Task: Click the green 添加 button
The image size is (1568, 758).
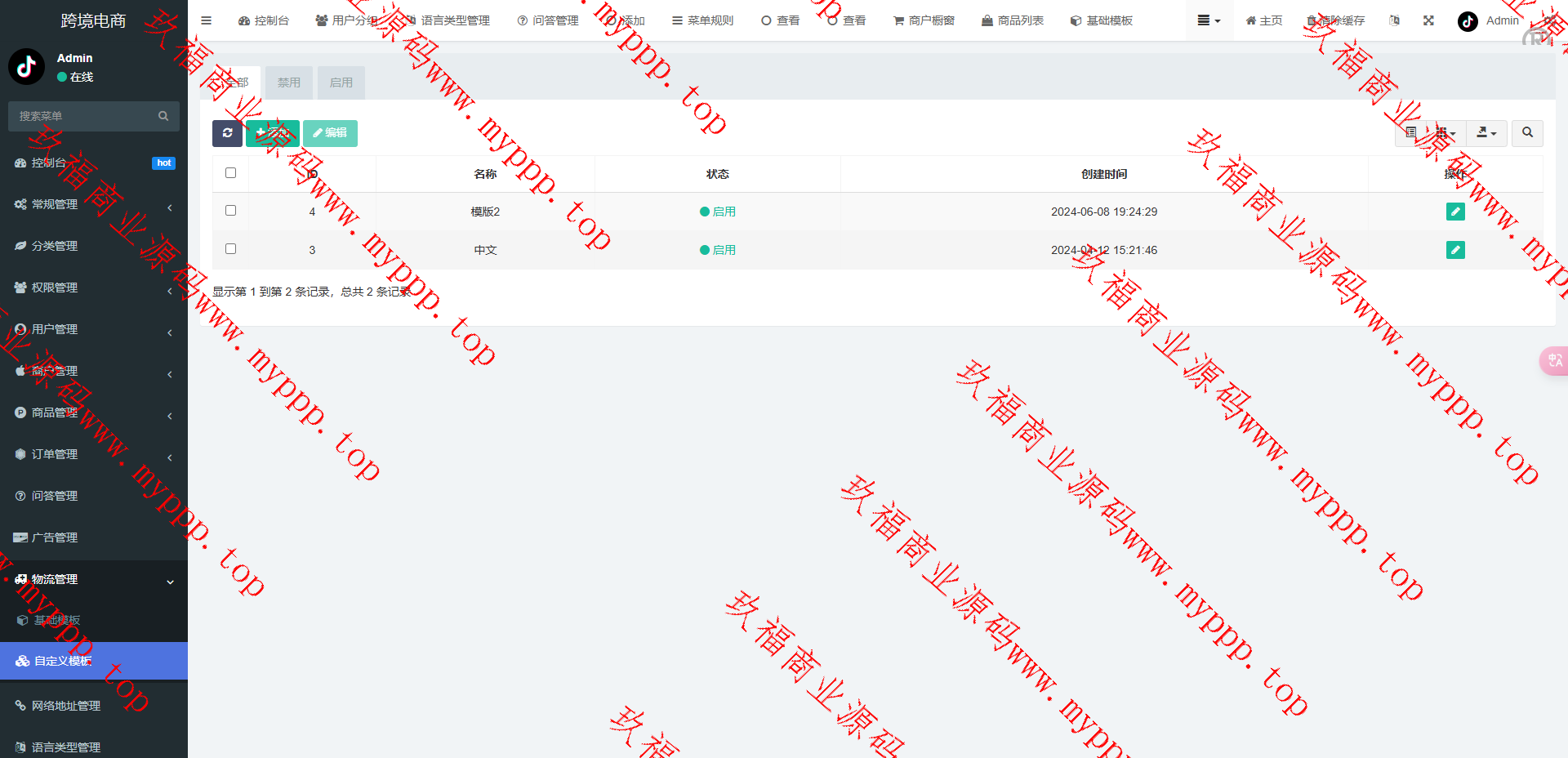Action: pos(272,133)
